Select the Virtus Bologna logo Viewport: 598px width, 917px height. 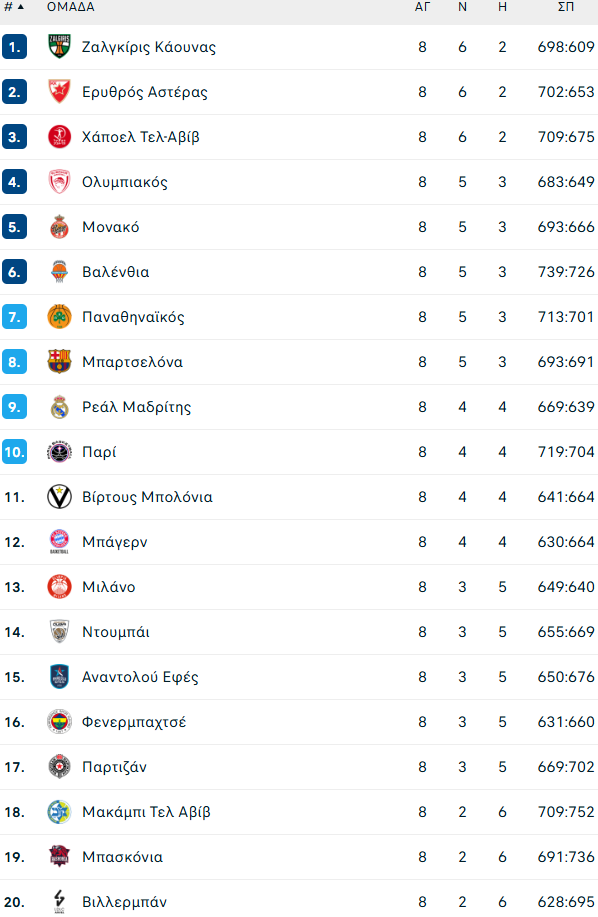pyautogui.click(x=59, y=496)
